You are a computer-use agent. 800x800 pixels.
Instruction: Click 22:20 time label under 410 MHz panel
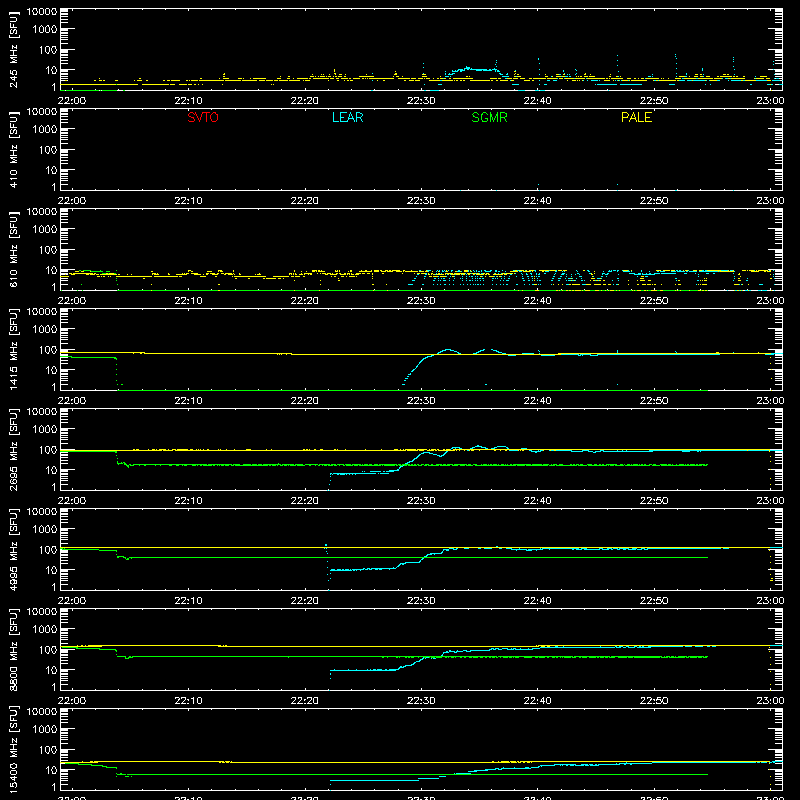pyautogui.click(x=305, y=201)
